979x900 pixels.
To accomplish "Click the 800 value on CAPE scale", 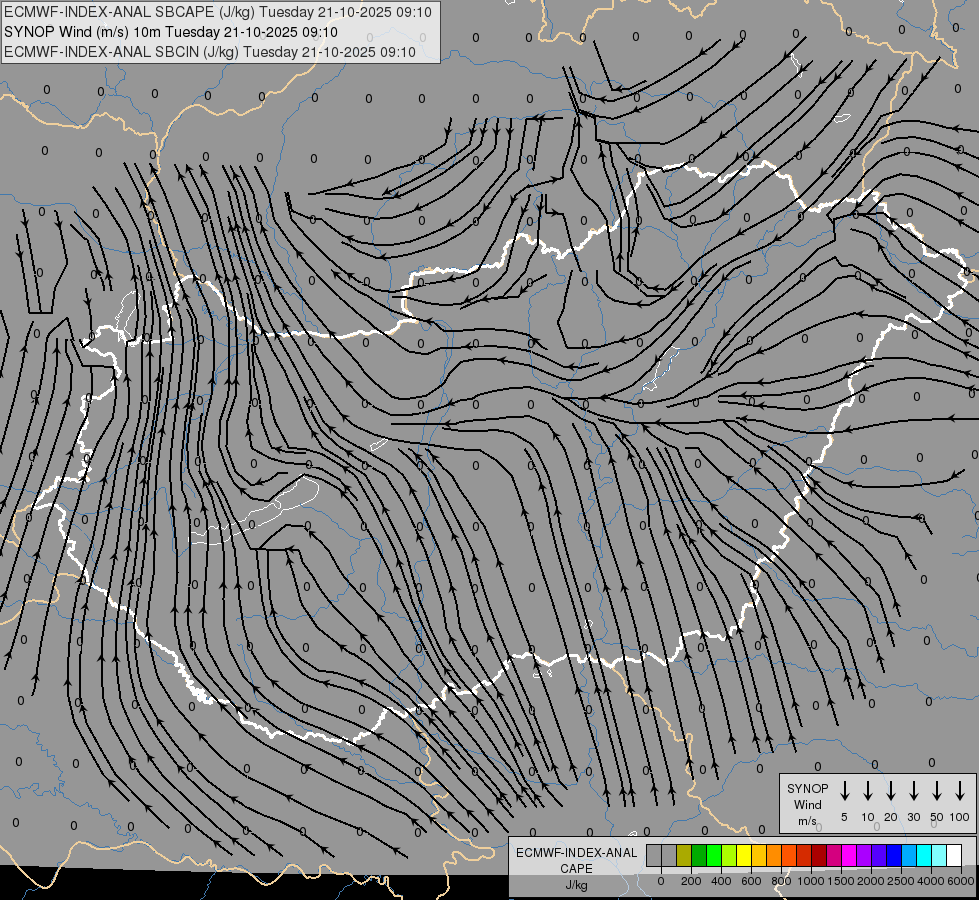I will pos(781,881).
